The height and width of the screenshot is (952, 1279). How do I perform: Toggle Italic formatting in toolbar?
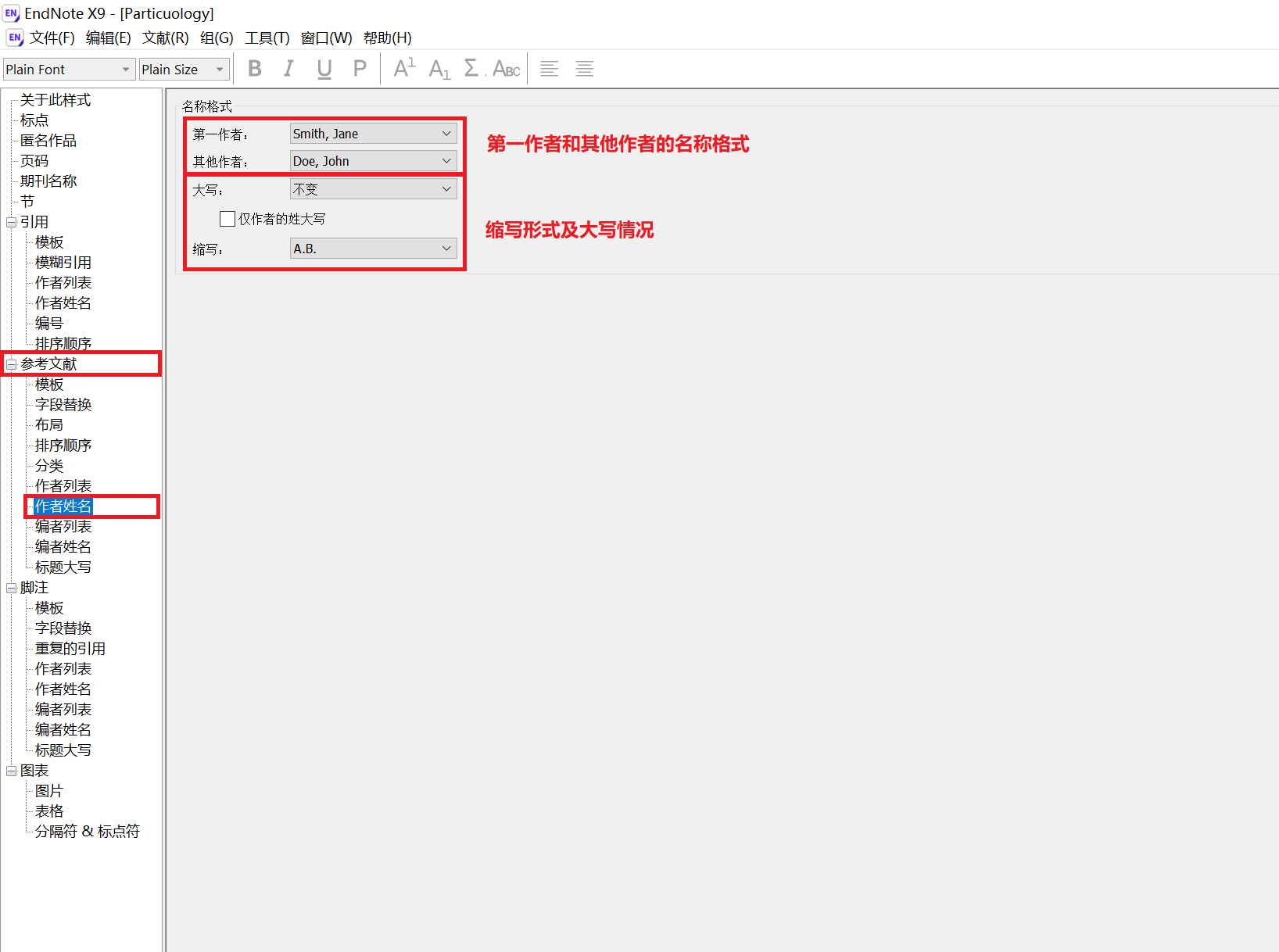click(289, 69)
